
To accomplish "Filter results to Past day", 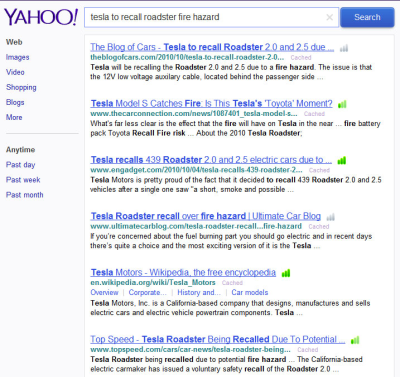I will pos(20,165).
